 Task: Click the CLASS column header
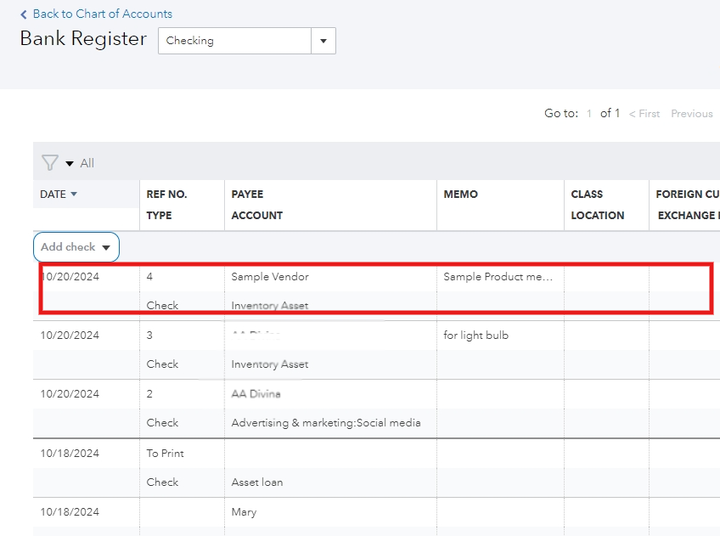tap(587, 194)
